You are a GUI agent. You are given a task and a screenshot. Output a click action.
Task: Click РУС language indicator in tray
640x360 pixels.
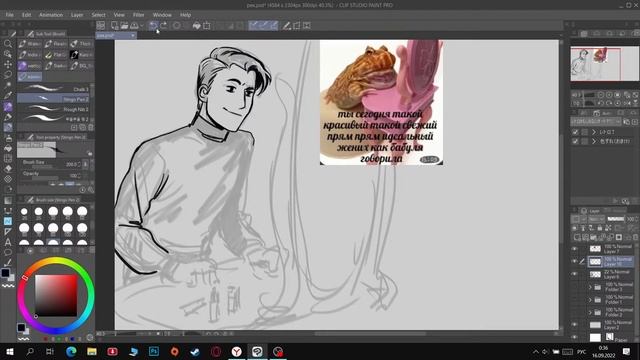(x=581, y=351)
